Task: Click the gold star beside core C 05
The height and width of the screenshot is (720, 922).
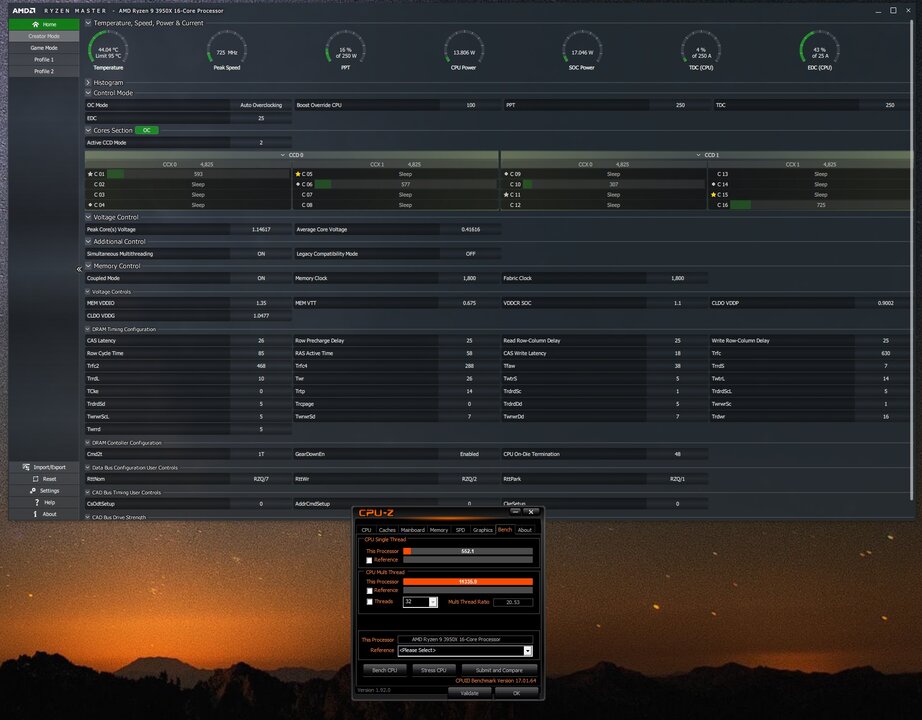Action: click(298, 174)
